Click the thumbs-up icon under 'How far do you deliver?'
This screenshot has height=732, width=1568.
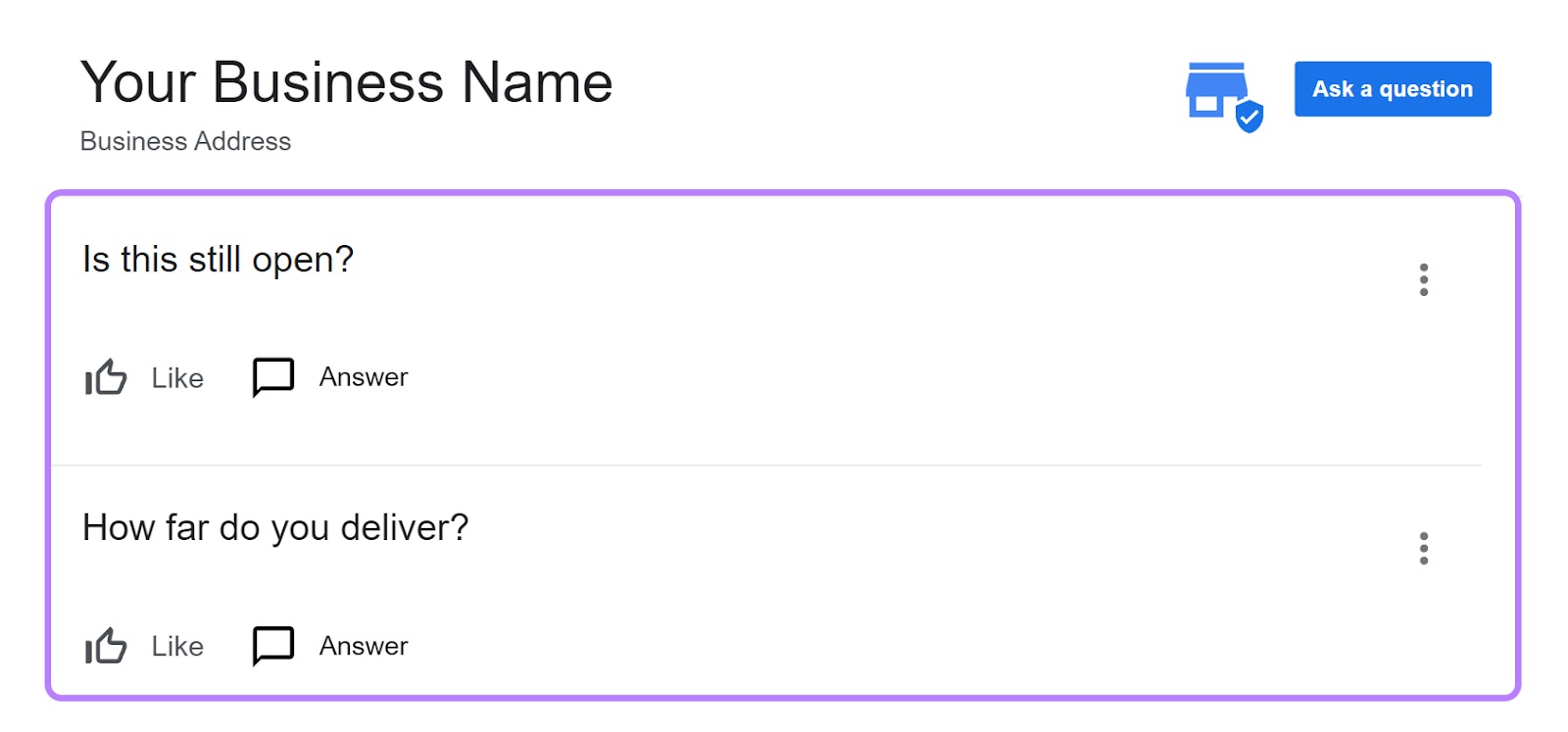105,647
